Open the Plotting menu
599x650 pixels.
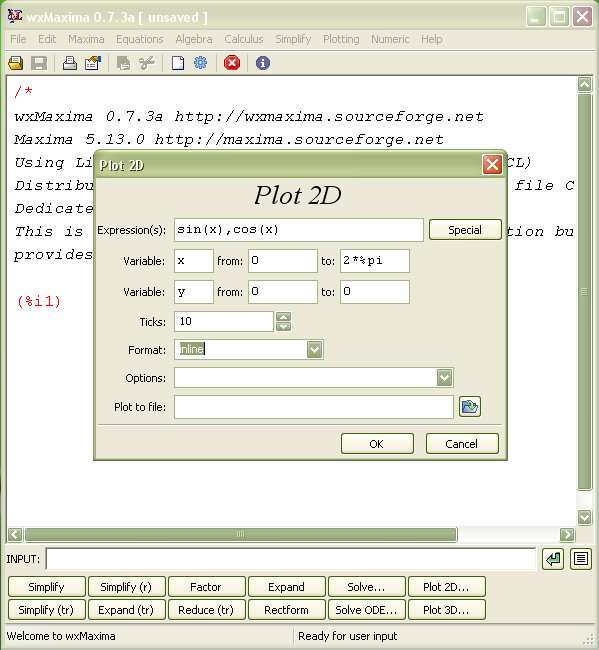[x=341, y=39]
